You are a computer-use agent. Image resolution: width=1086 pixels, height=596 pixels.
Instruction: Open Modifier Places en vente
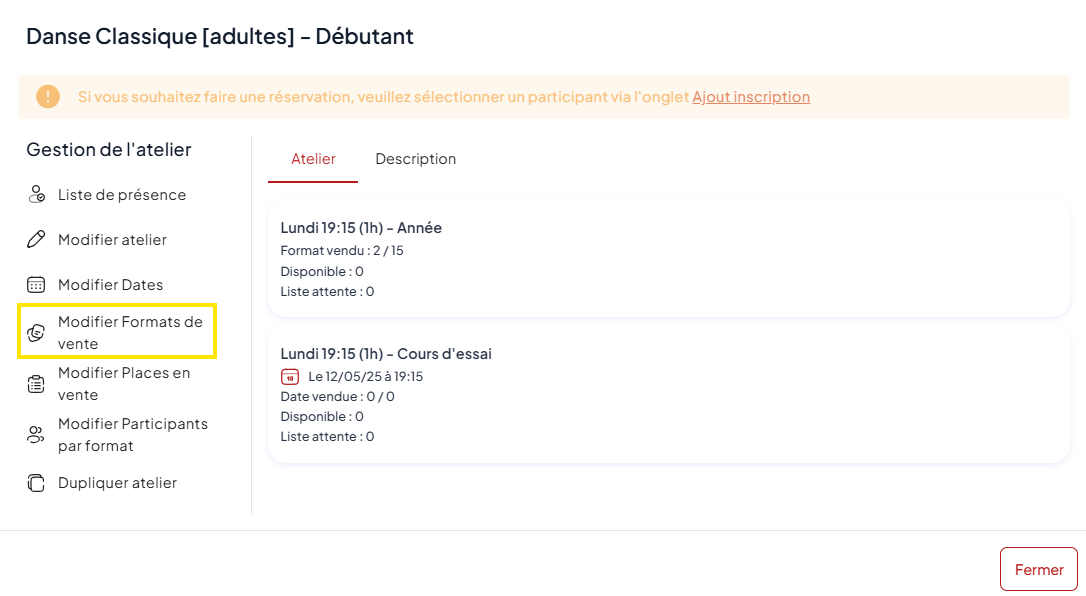(124, 384)
